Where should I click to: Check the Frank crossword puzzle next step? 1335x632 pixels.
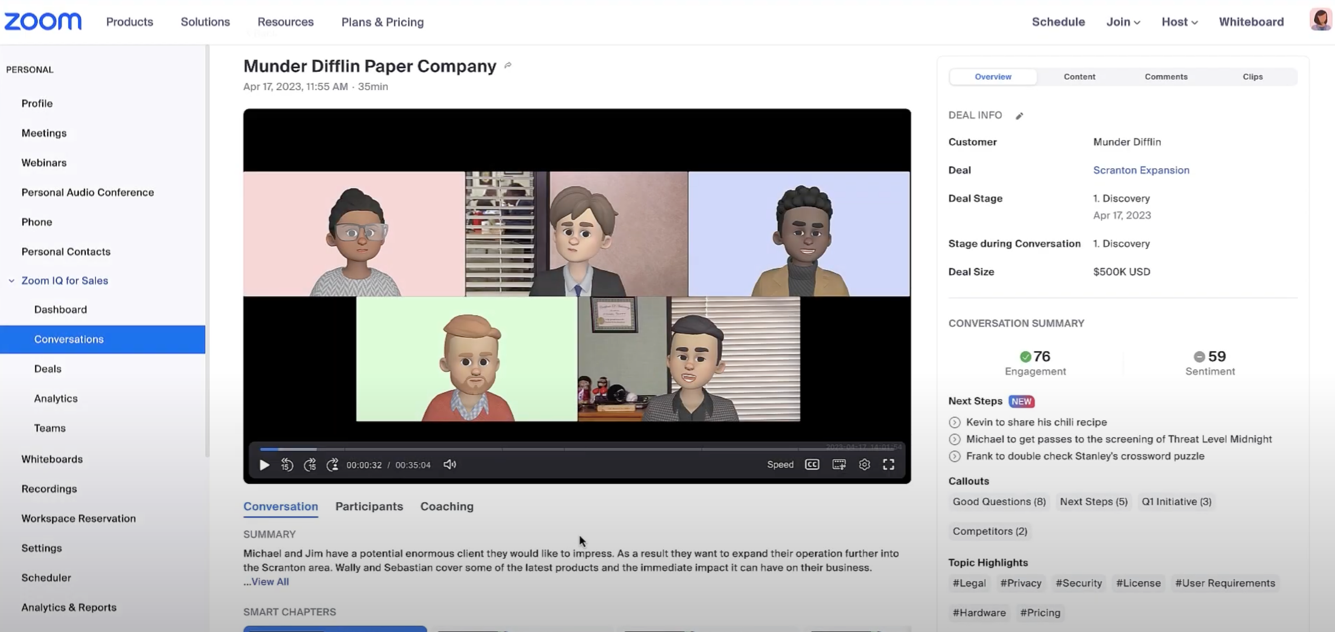954,457
